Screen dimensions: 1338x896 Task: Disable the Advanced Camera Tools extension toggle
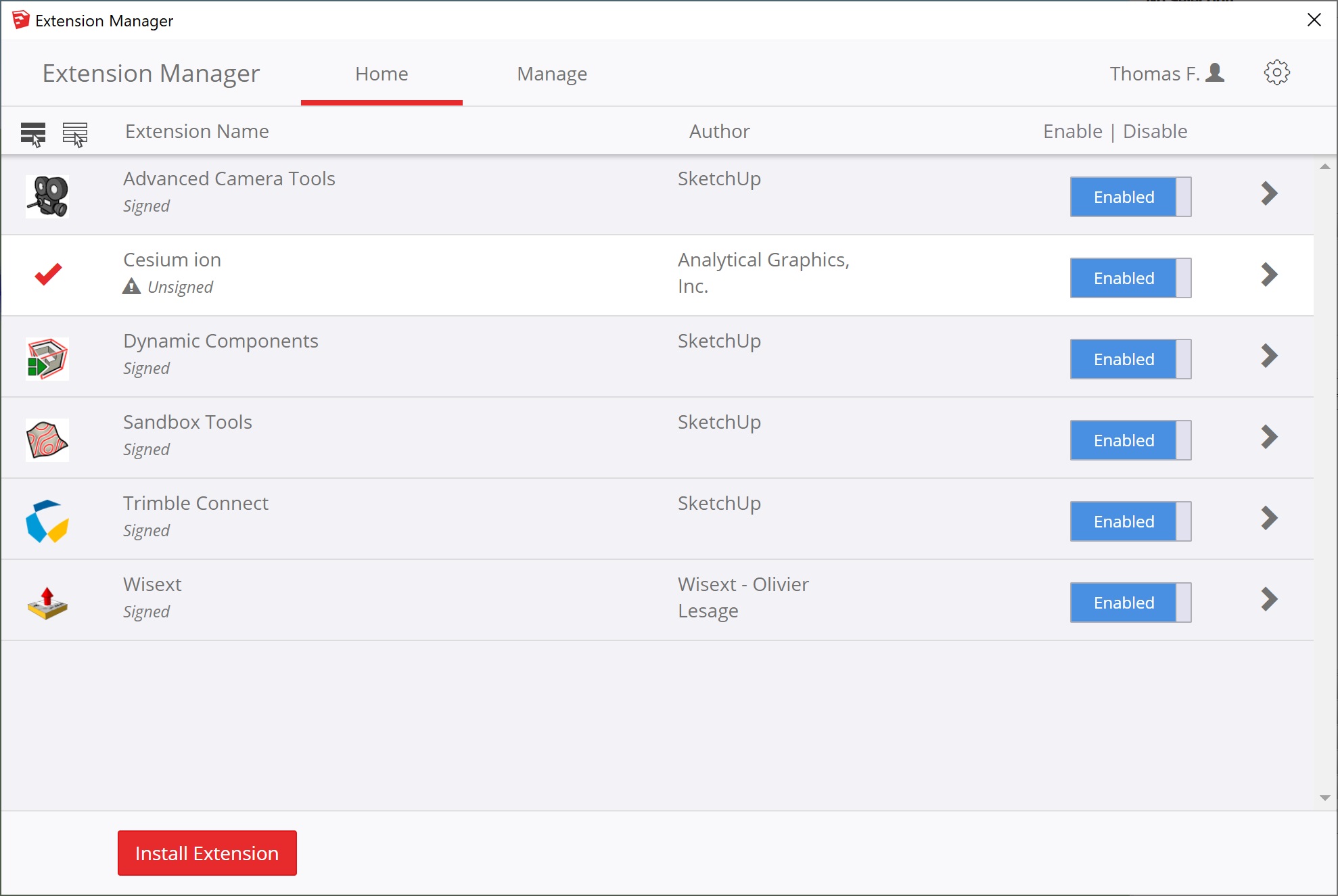(x=1130, y=197)
